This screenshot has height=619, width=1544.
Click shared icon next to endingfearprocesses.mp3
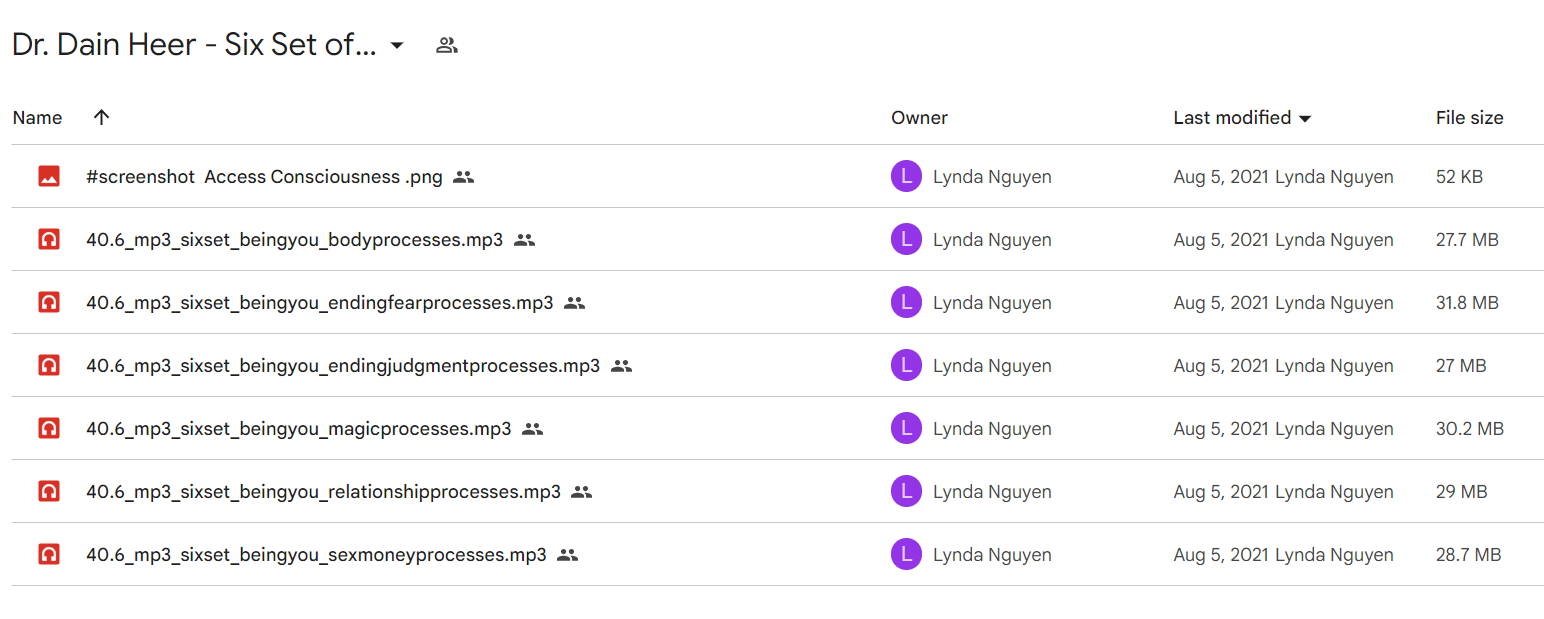pos(574,303)
